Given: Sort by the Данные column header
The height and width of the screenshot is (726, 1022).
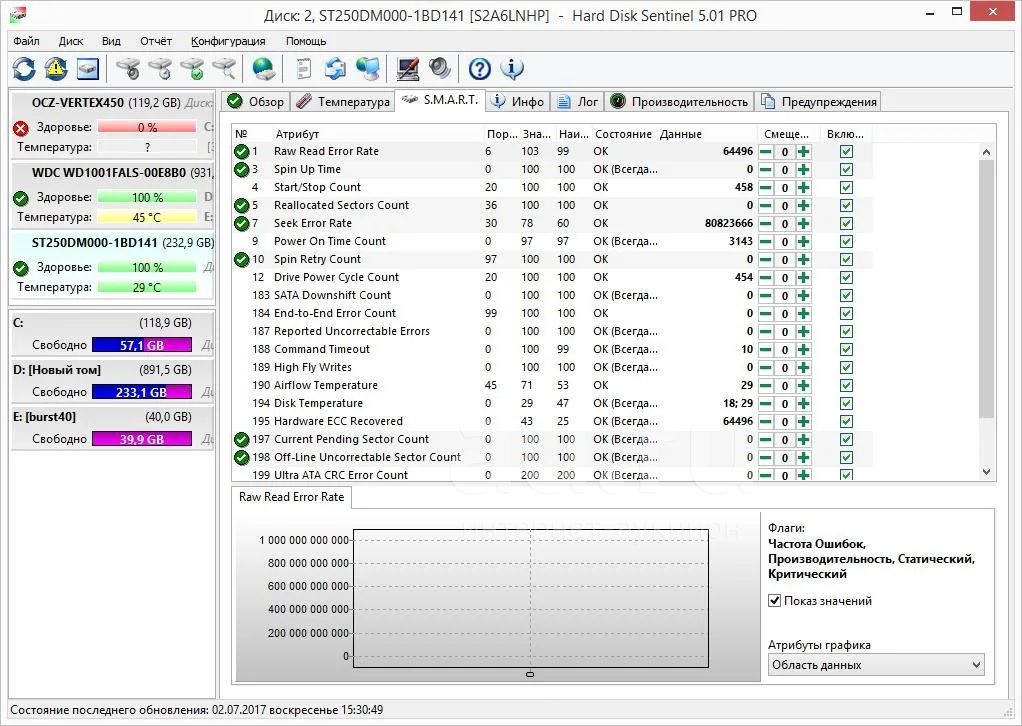Looking at the screenshot, I should (x=680, y=134).
